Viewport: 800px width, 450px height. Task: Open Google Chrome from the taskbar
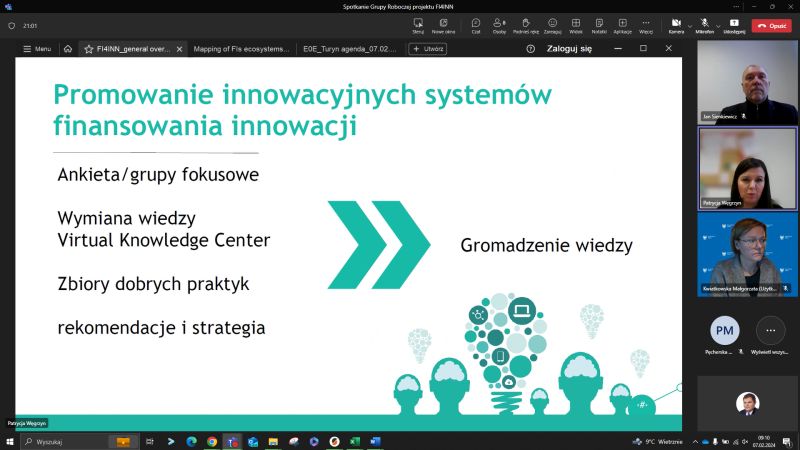point(212,442)
